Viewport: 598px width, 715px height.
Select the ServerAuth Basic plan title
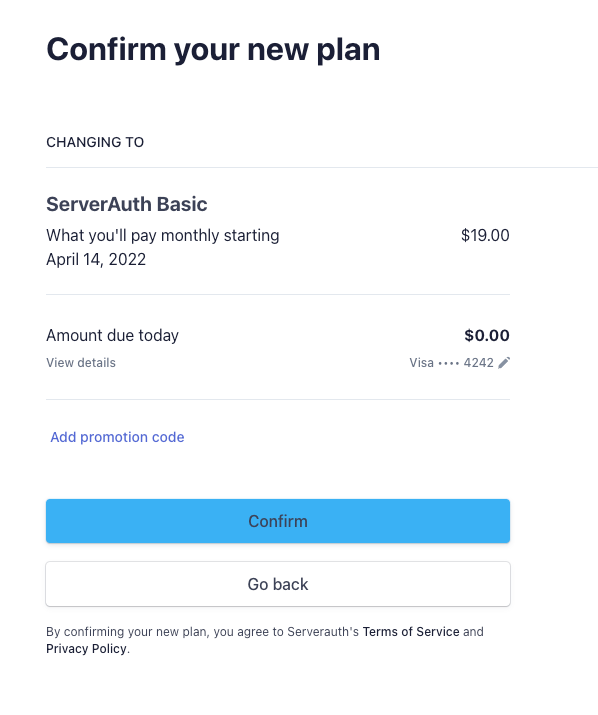[x=127, y=204]
